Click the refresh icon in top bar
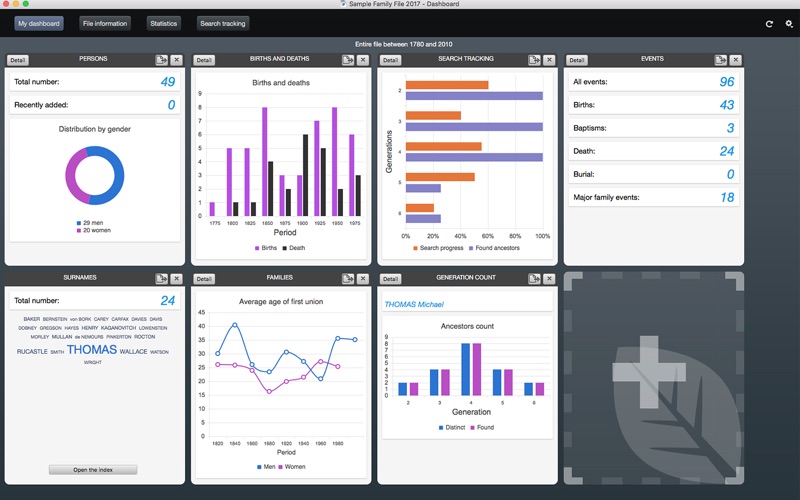Image resolution: width=800 pixels, height=500 pixels. click(769, 24)
